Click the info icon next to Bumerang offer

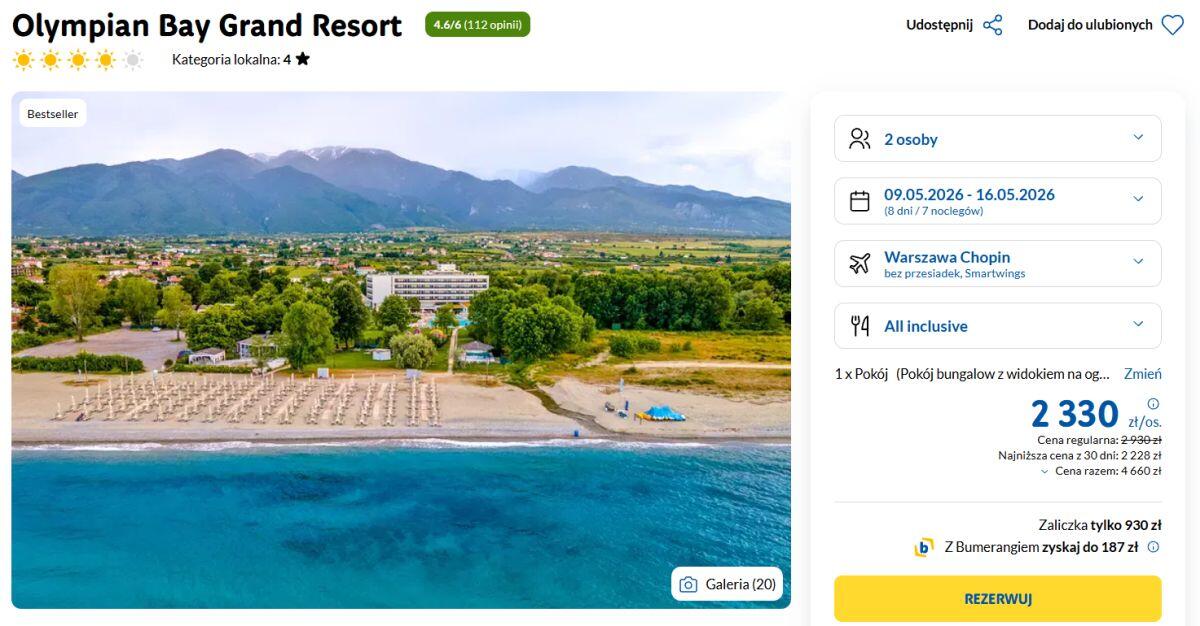[1153, 547]
